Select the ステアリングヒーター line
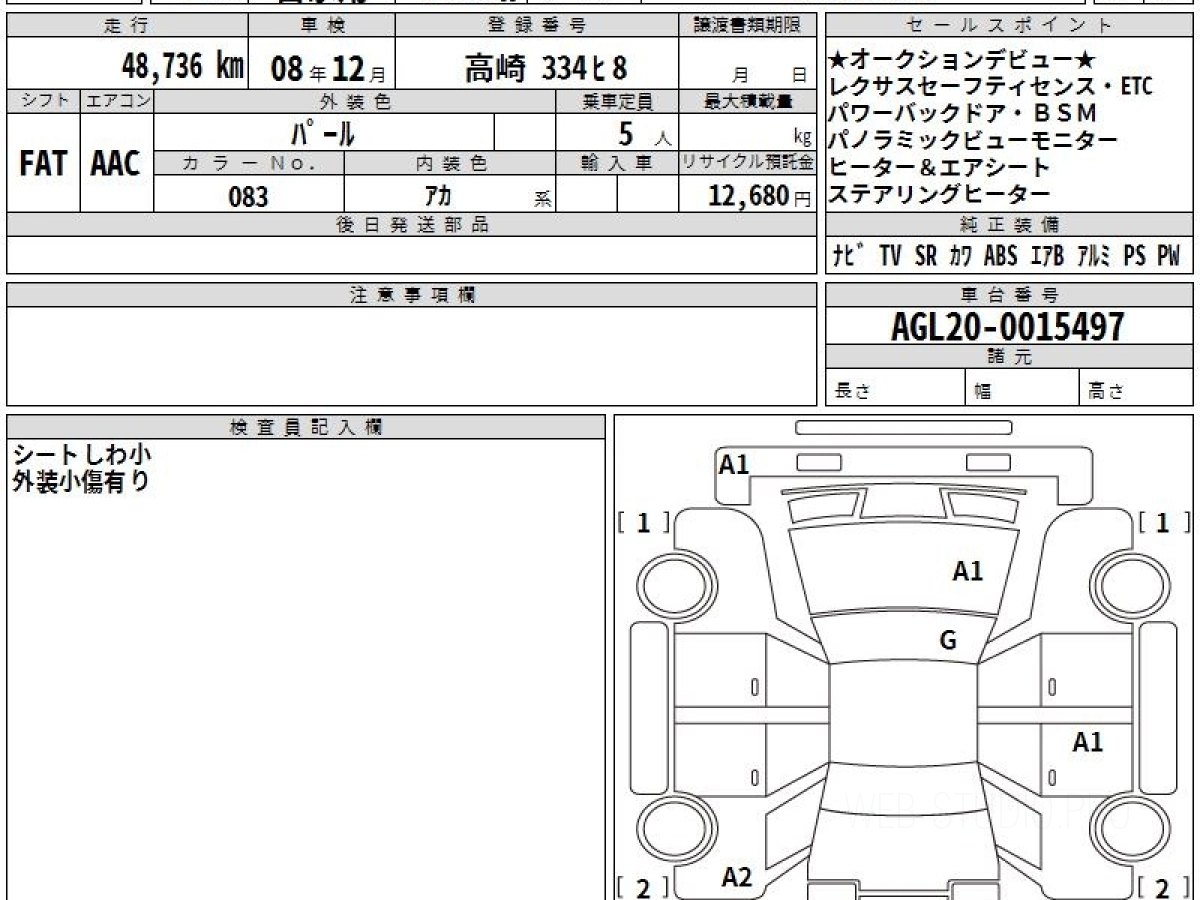1200x900 pixels. tap(939, 194)
